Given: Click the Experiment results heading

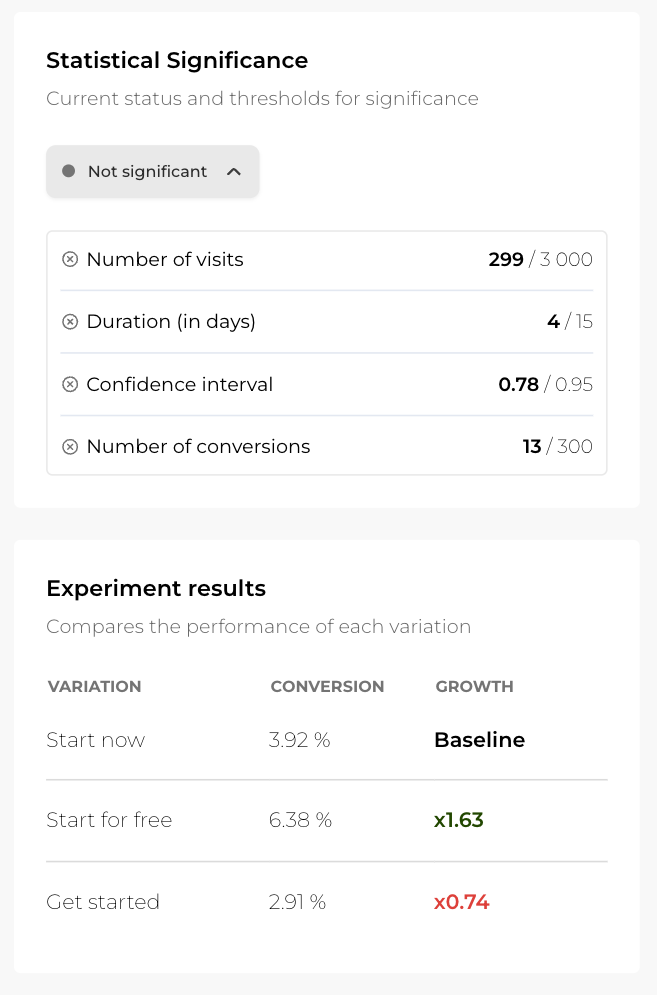Looking at the screenshot, I should pos(155,588).
